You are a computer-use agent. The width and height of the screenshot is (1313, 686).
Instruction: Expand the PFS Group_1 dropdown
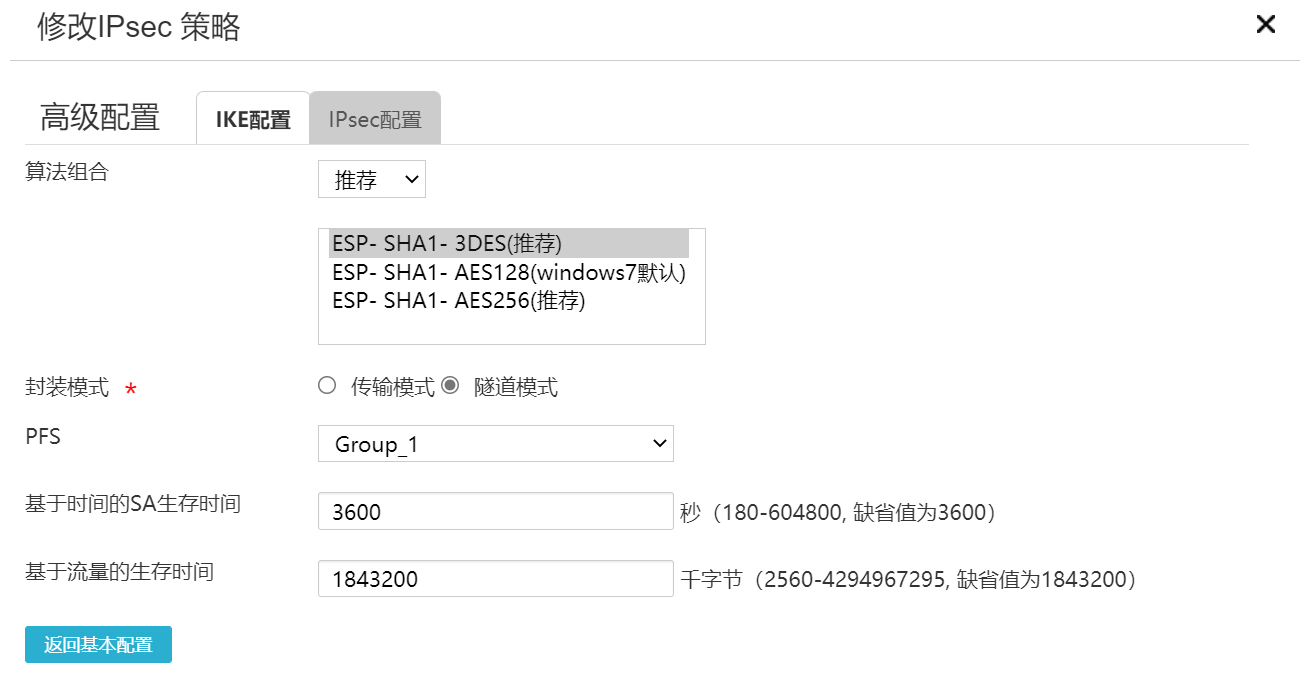[495, 444]
